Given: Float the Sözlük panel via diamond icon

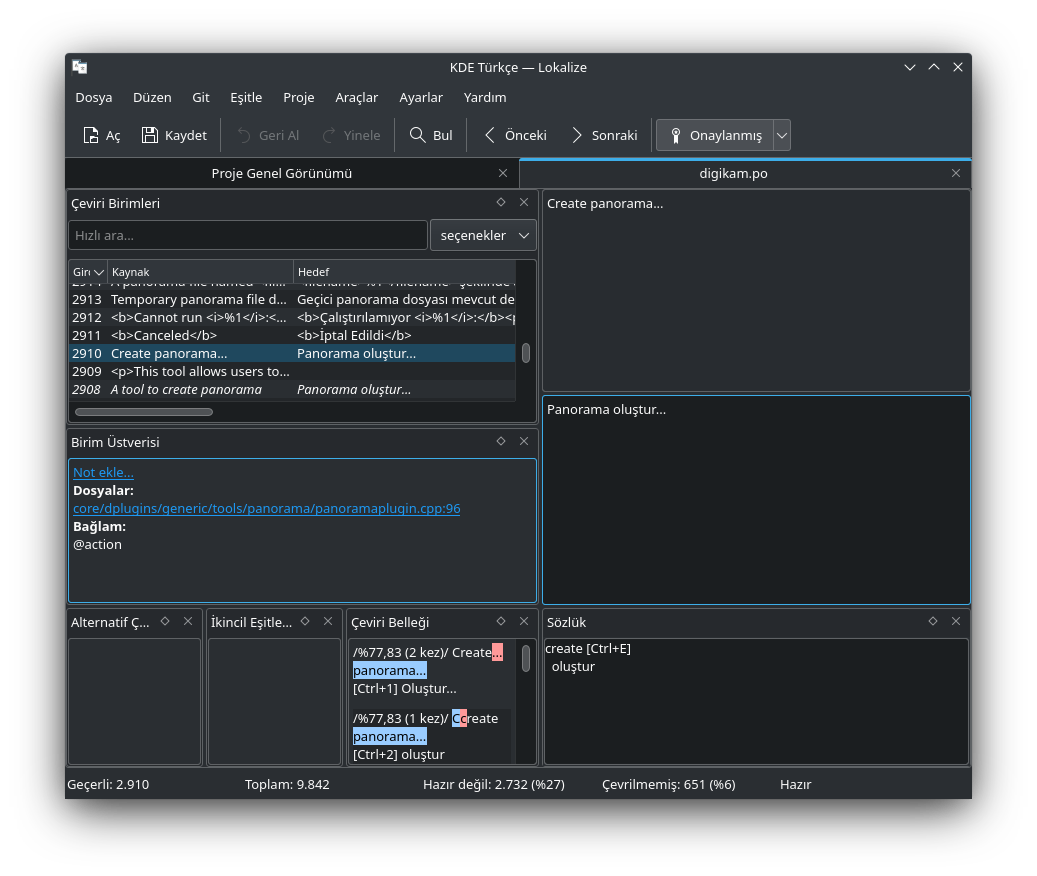Looking at the screenshot, I should [932, 621].
